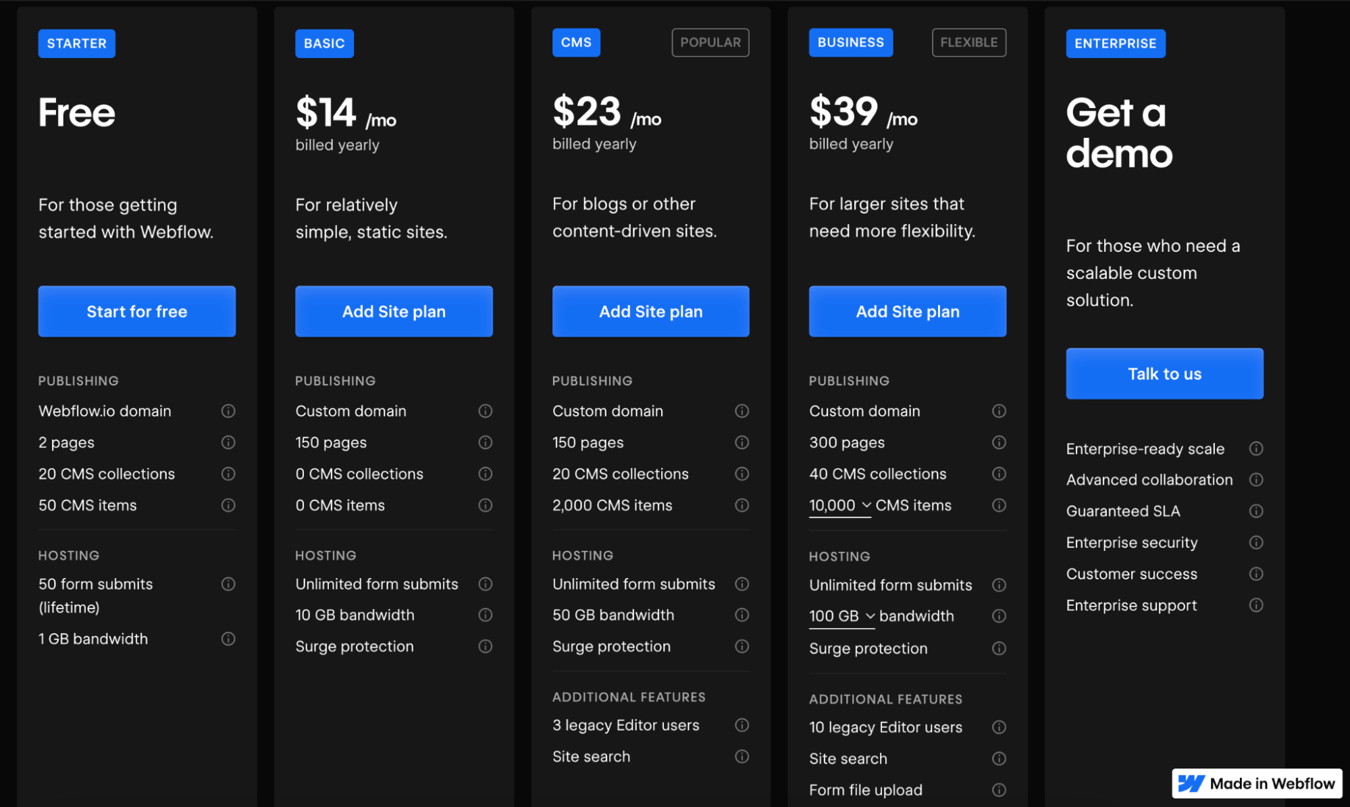Click the info icon beside 10 GB bandwidth
The width and height of the screenshot is (1350, 807).
point(485,615)
